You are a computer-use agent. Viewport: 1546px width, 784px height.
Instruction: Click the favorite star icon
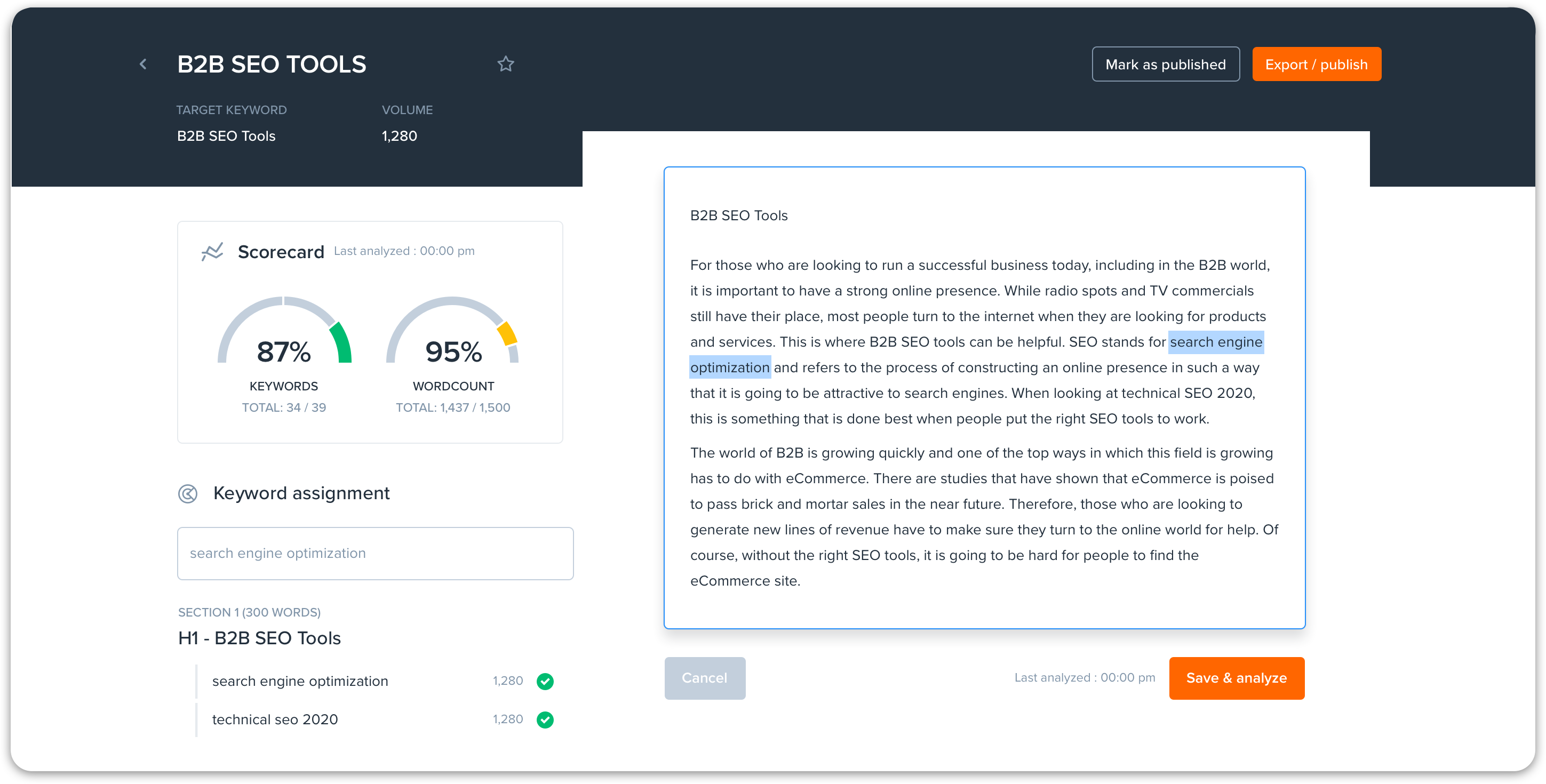pos(505,64)
